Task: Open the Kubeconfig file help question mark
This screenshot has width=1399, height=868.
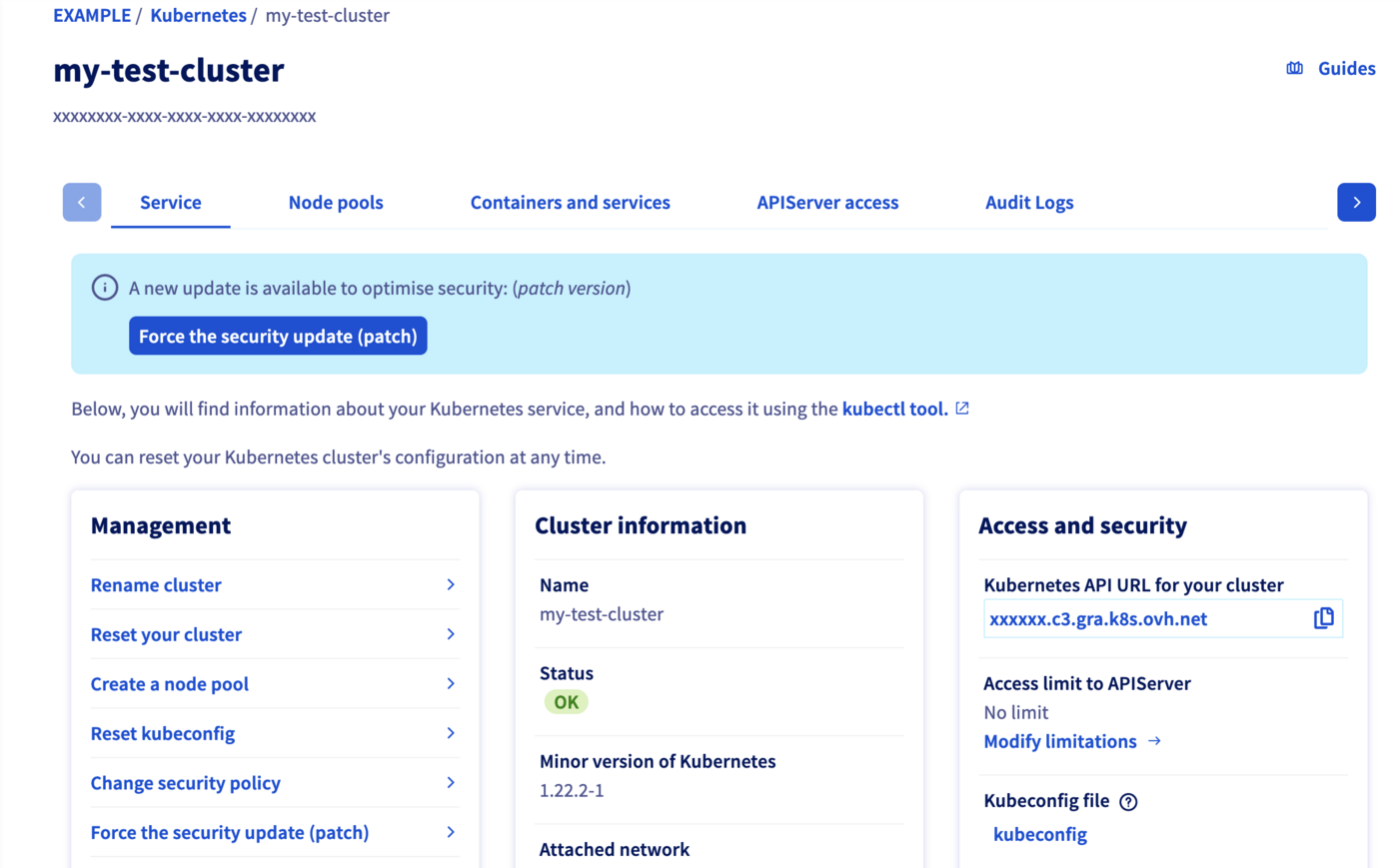Action: [1129, 800]
